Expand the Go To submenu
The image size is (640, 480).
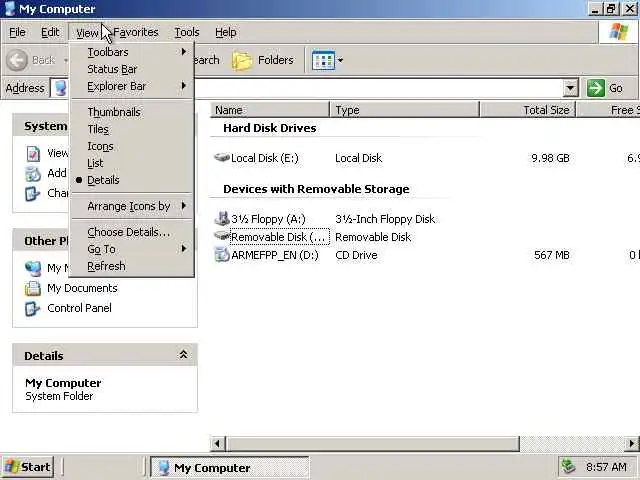click(131, 249)
